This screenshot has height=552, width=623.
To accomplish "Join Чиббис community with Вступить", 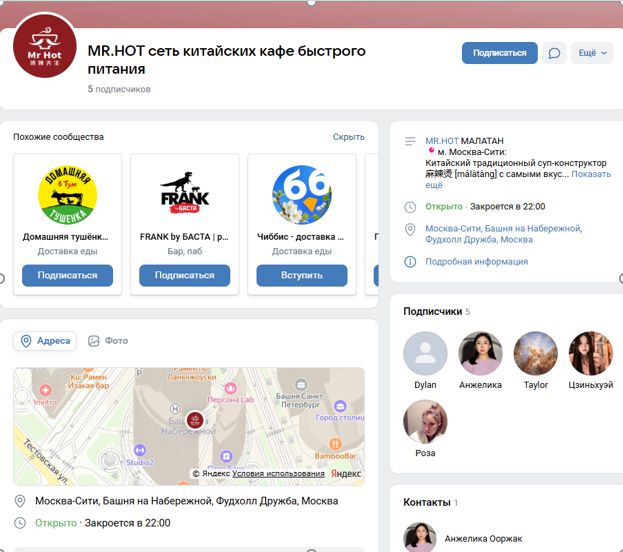I will pyautogui.click(x=302, y=275).
